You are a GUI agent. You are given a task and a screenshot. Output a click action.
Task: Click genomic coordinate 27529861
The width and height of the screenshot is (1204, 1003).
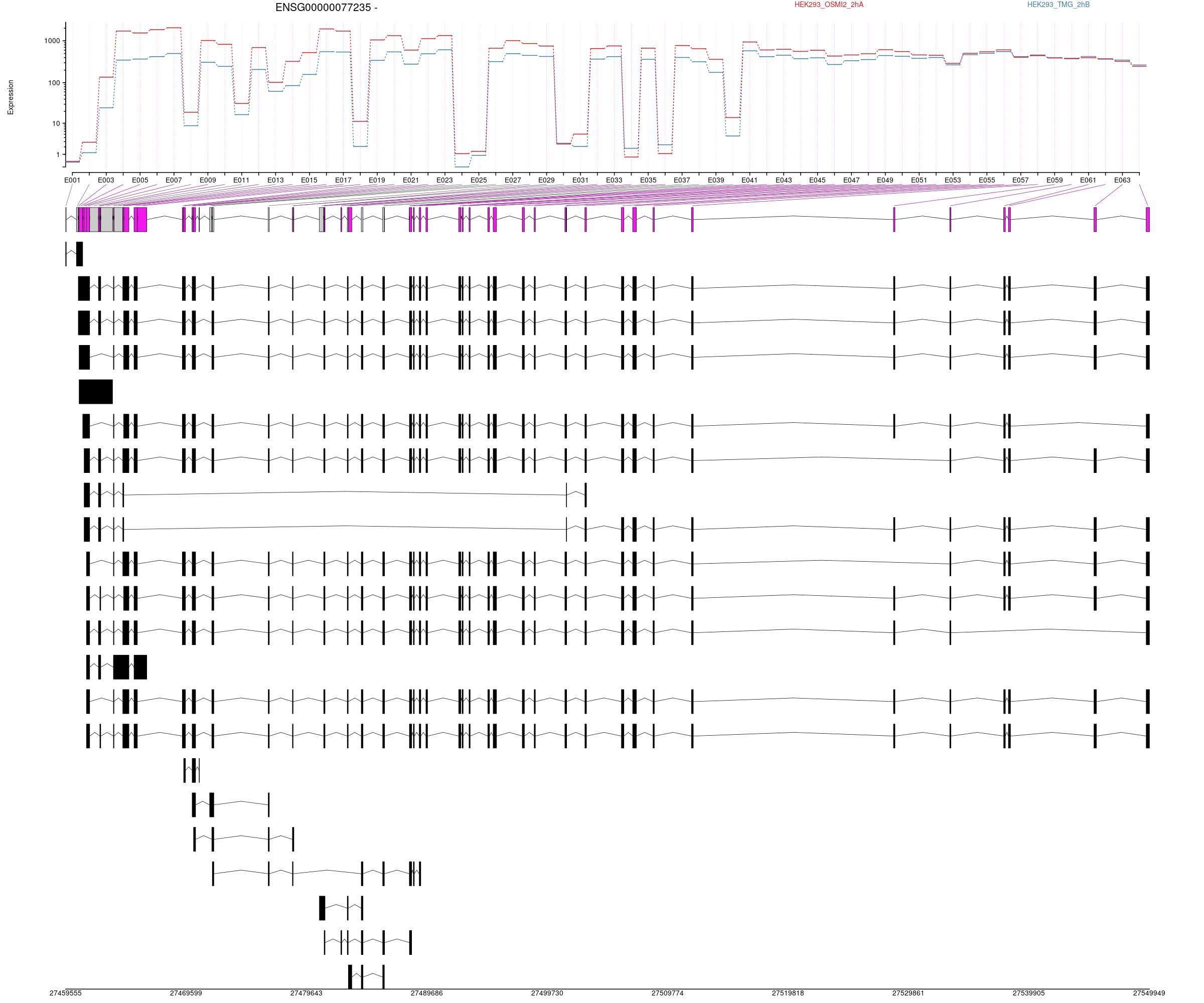coord(908,993)
